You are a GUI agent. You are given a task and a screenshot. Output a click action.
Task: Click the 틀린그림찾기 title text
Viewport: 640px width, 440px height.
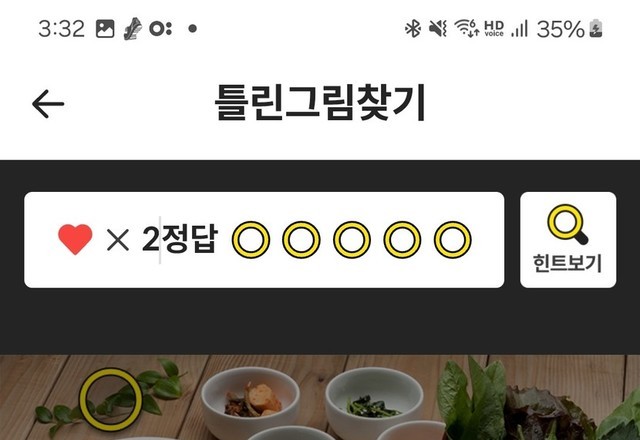(x=320, y=102)
